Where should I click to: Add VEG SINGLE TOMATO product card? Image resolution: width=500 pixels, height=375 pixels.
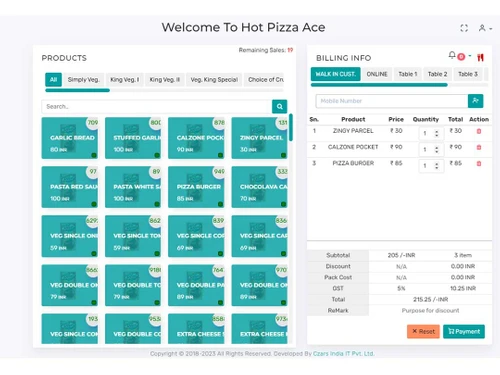point(133,236)
